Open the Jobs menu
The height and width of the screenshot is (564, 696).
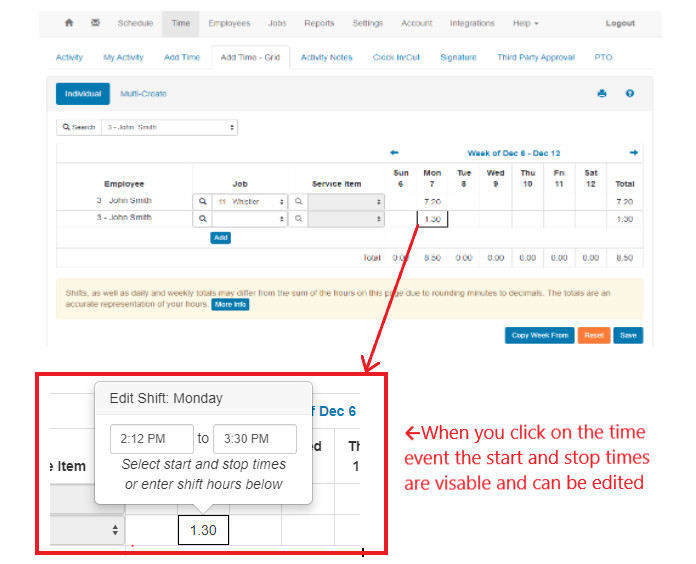coord(277,23)
